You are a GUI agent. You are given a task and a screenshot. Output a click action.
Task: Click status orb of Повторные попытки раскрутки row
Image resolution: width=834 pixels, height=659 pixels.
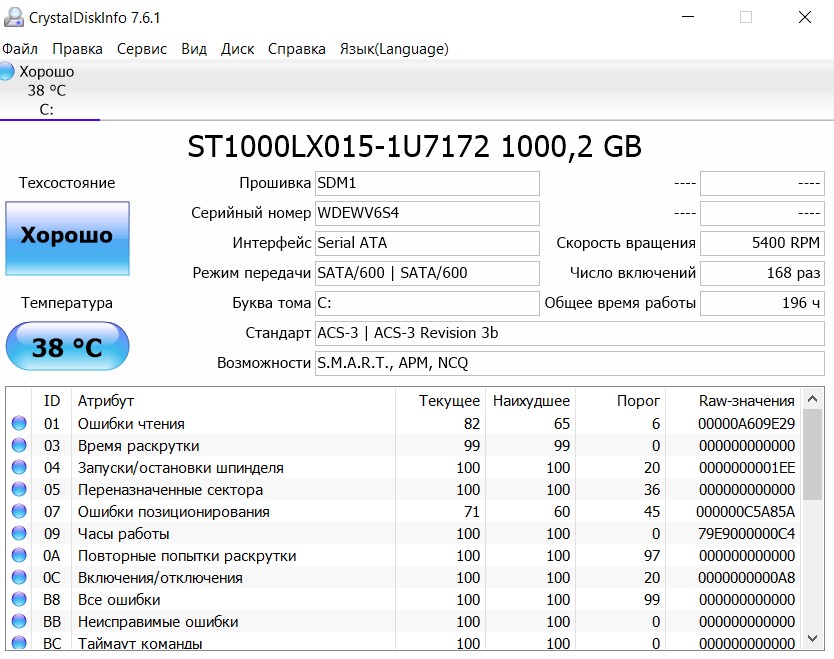[x=19, y=555]
